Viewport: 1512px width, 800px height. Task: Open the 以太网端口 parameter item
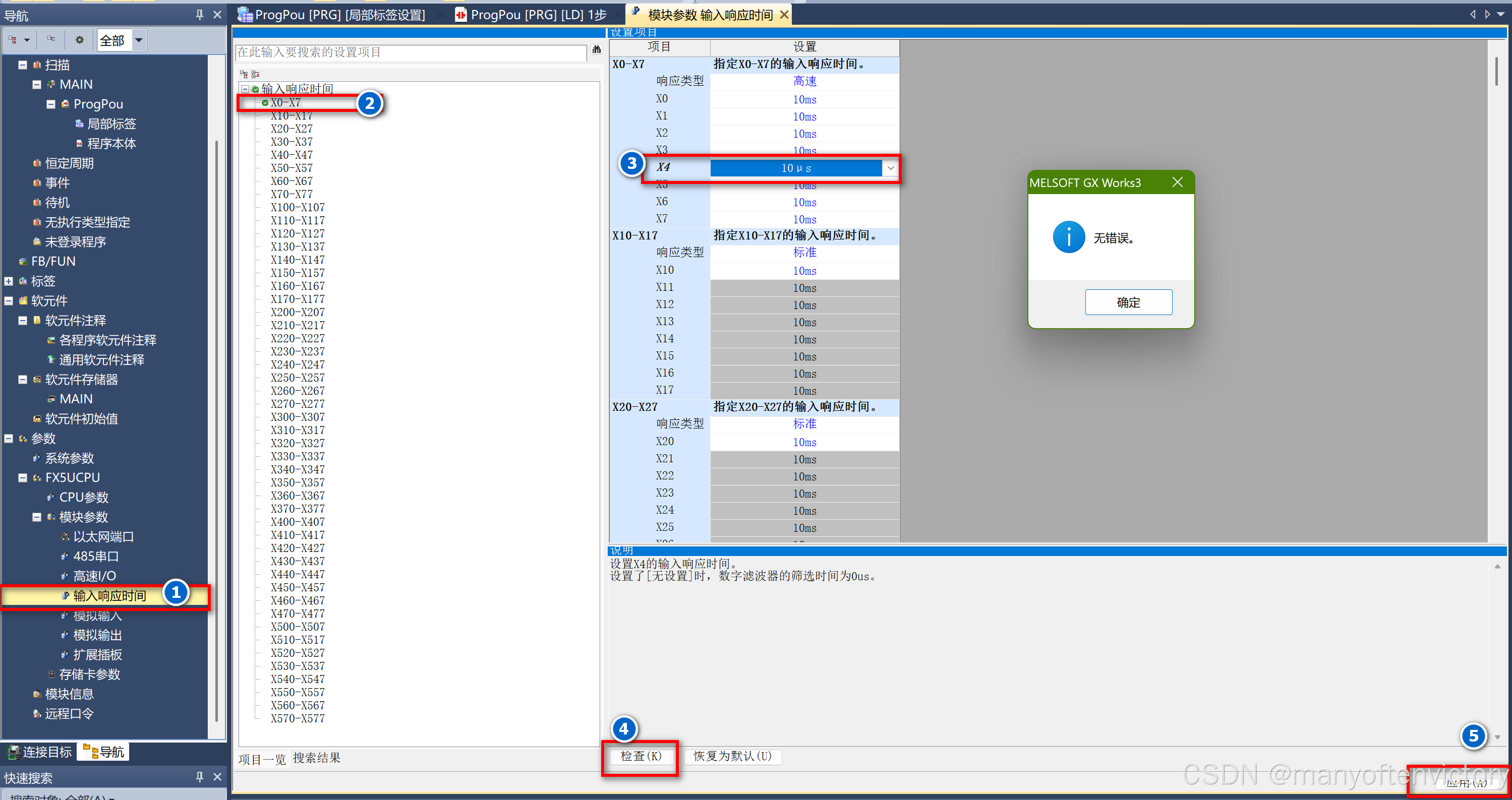(103, 537)
